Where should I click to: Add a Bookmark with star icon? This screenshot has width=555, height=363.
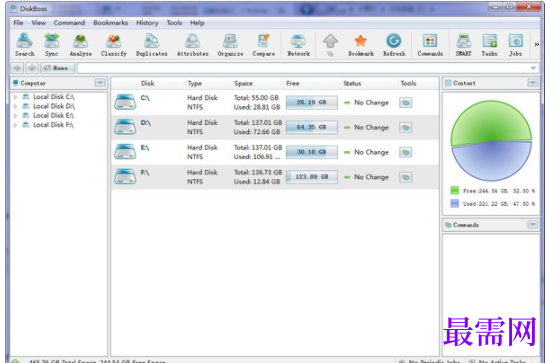pyautogui.click(x=361, y=45)
